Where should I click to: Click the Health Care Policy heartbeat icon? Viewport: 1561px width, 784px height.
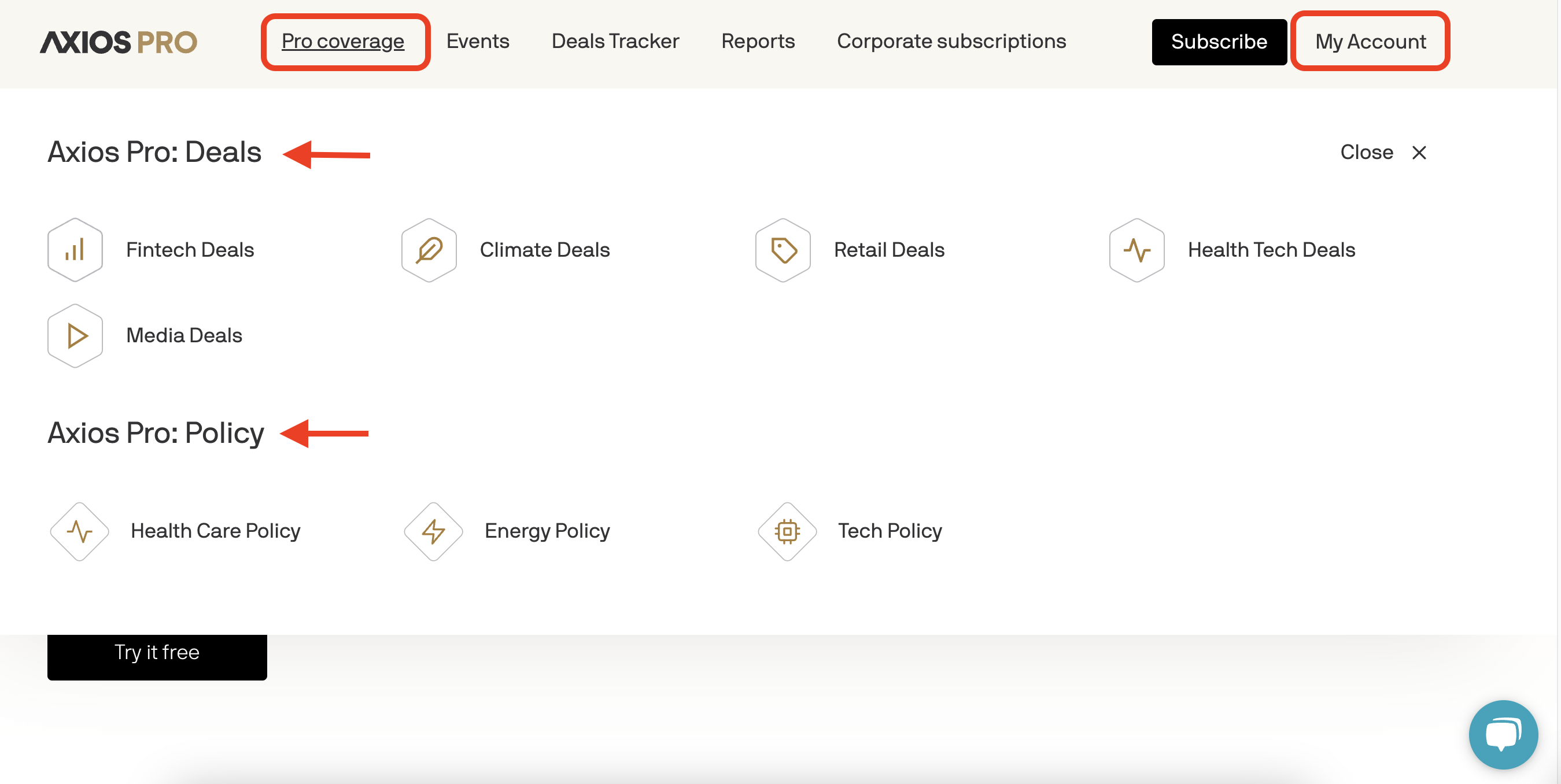pos(79,531)
